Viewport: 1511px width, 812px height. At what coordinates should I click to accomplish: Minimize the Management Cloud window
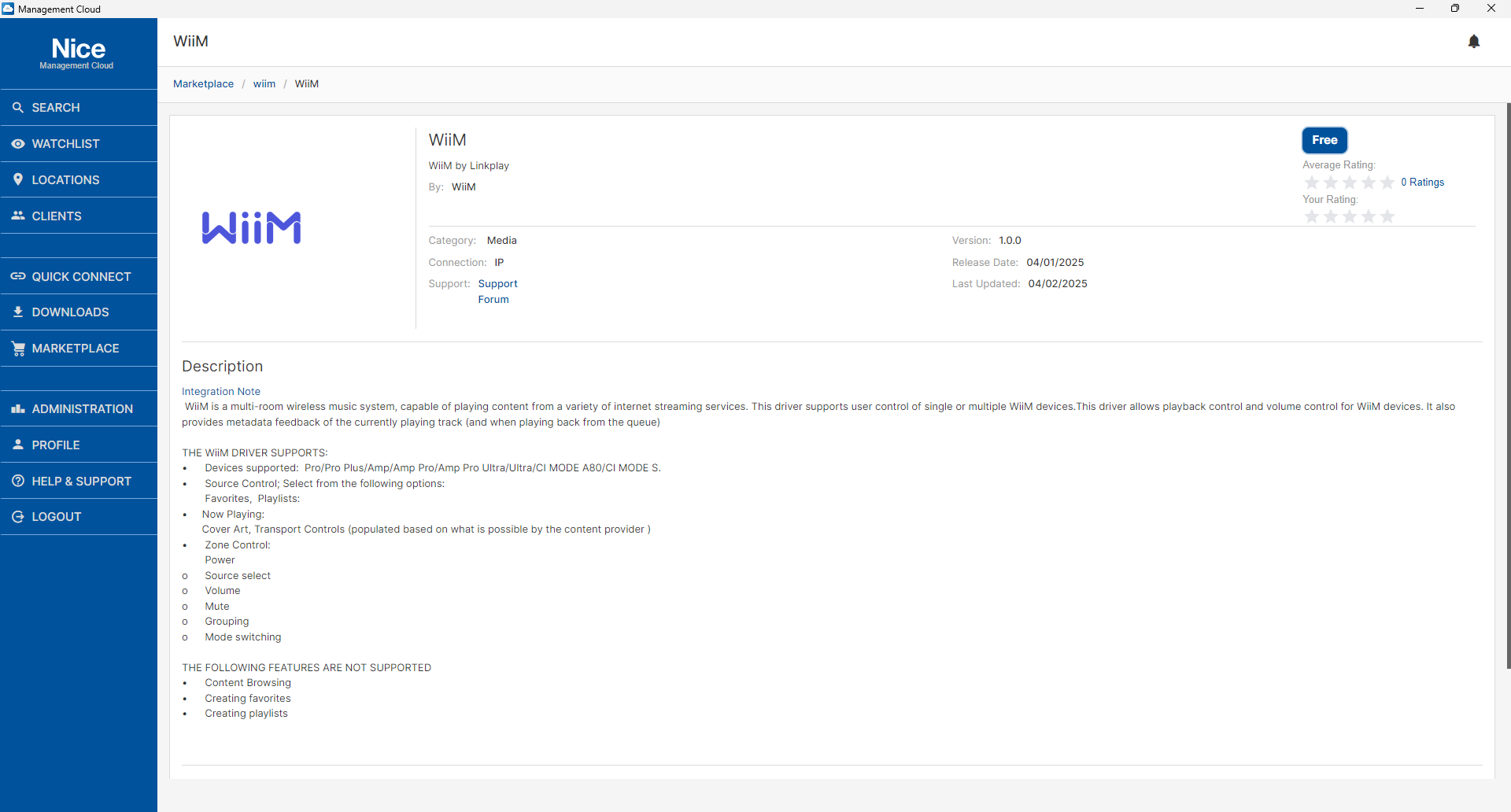tap(1420, 9)
